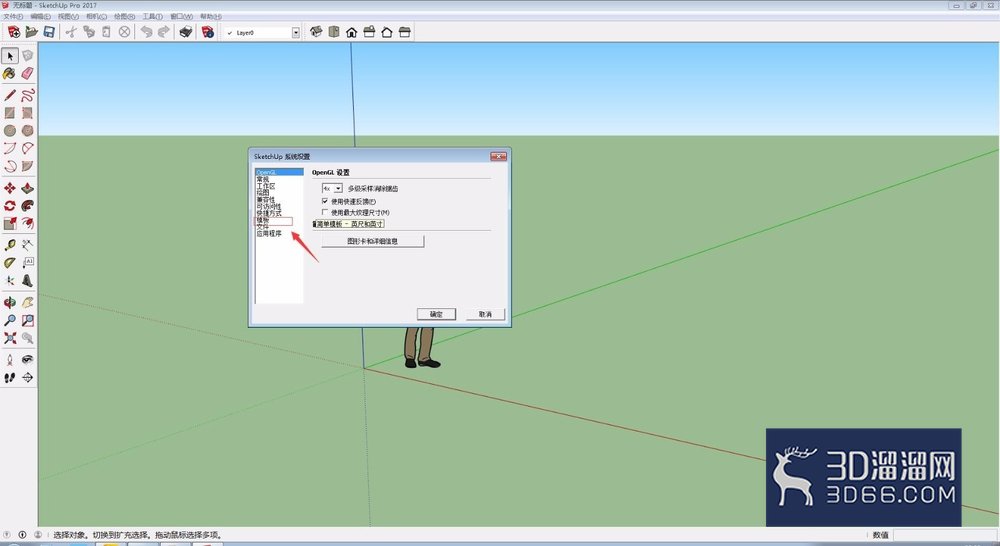This screenshot has width=1000, height=546.
Task: Select the Rotated Rectangle tool
Action: click(27, 113)
